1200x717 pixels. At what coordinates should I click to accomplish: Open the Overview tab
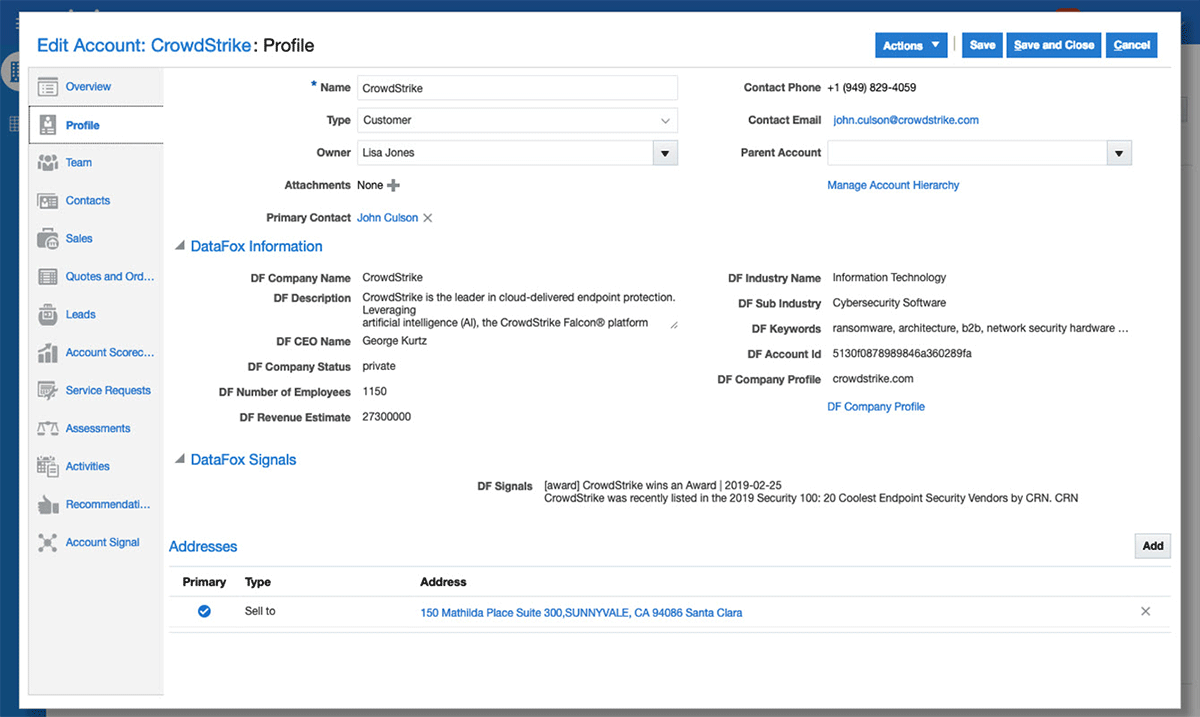click(x=88, y=87)
